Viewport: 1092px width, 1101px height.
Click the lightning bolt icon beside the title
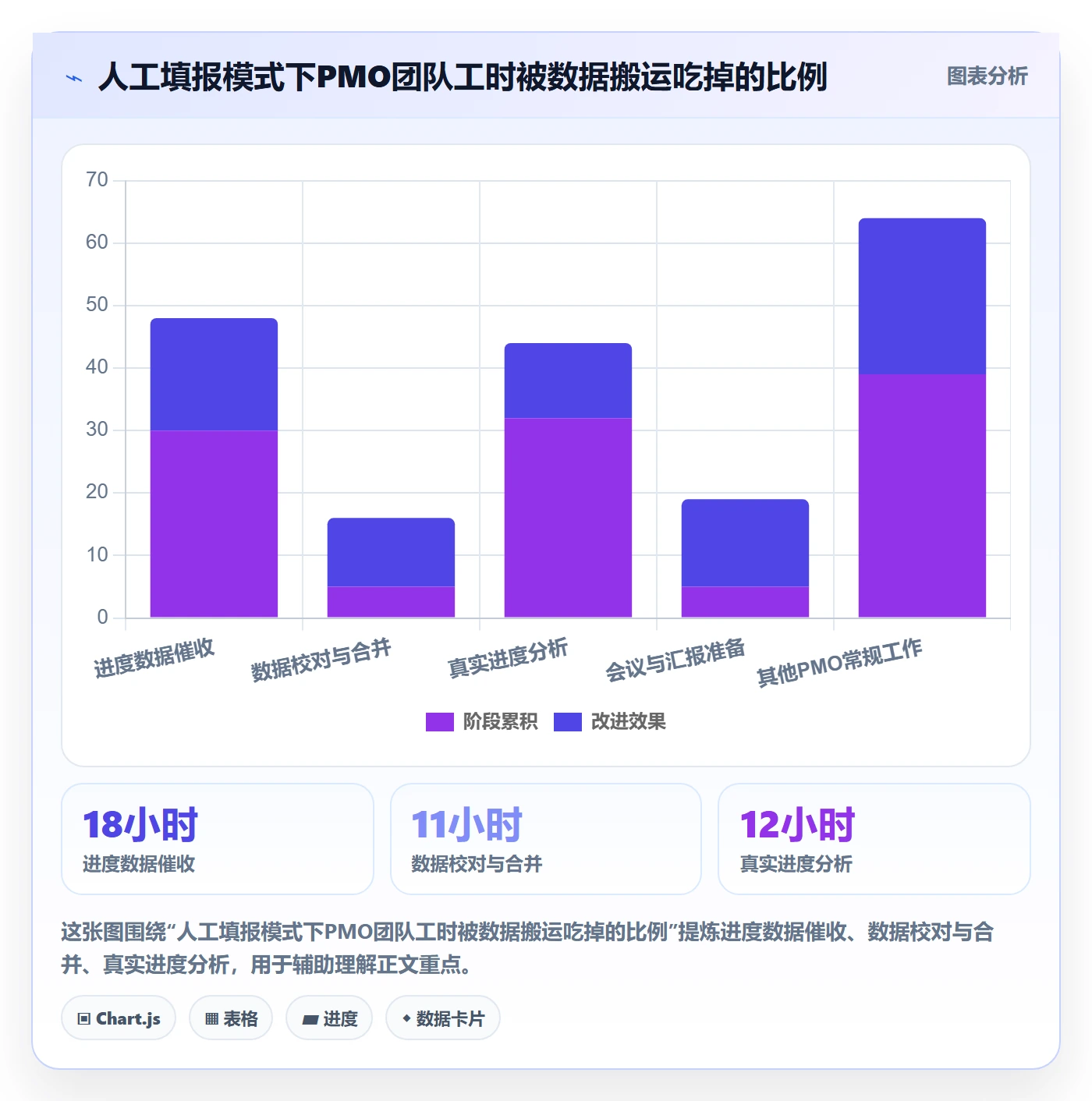point(74,78)
